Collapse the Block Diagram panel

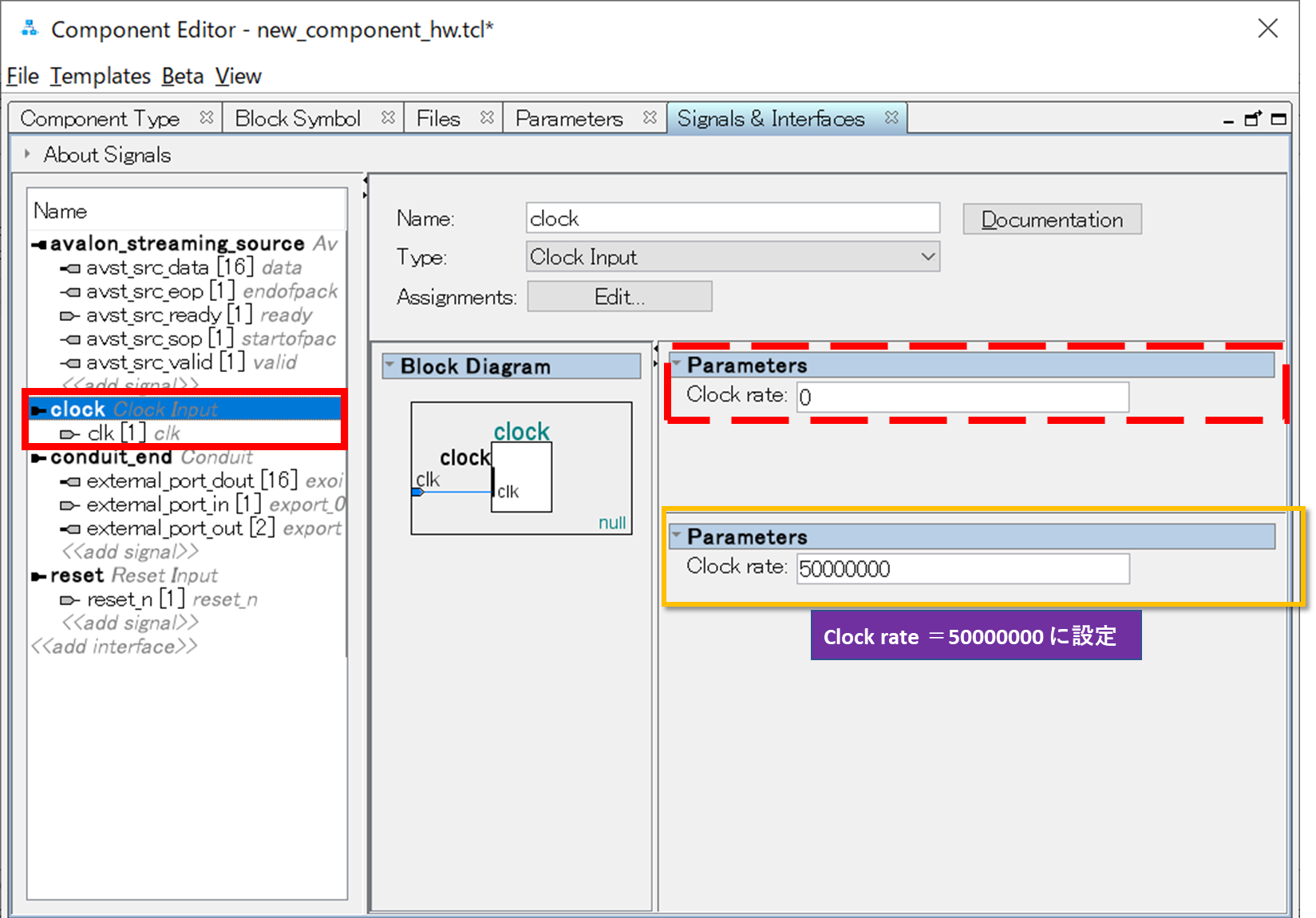pos(389,366)
